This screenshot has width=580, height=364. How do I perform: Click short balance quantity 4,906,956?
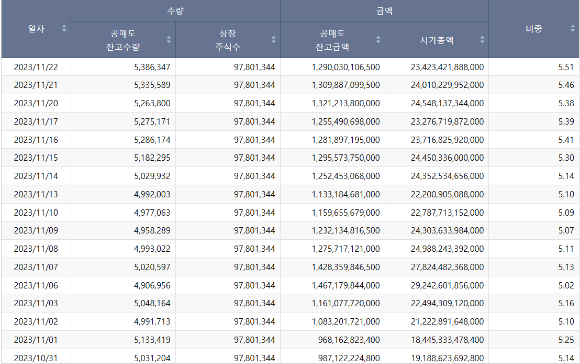point(152,285)
